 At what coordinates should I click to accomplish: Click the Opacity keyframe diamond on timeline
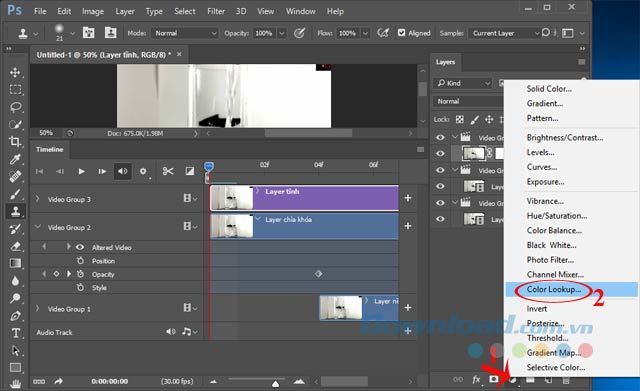coord(318,274)
